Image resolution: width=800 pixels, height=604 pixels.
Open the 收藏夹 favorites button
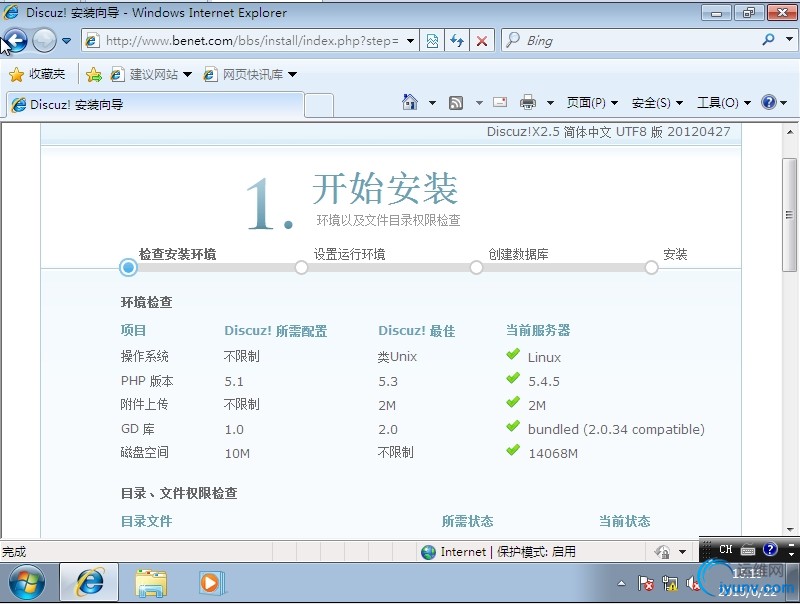(37, 74)
